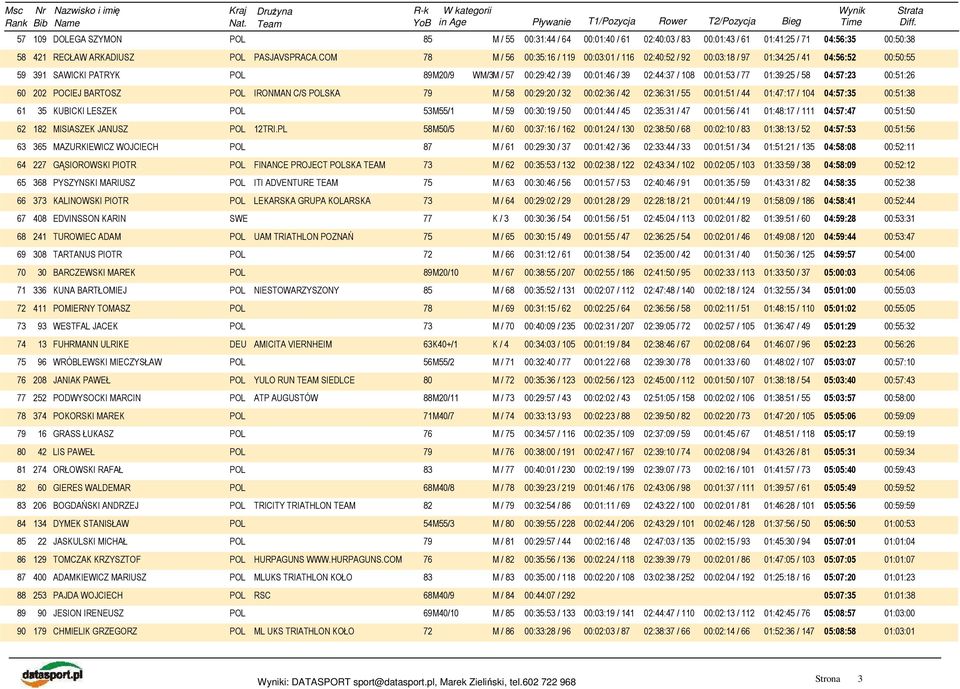Select team NIESTOWARZYSZONY
The width and height of the screenshot is (960, 689).
296,290
